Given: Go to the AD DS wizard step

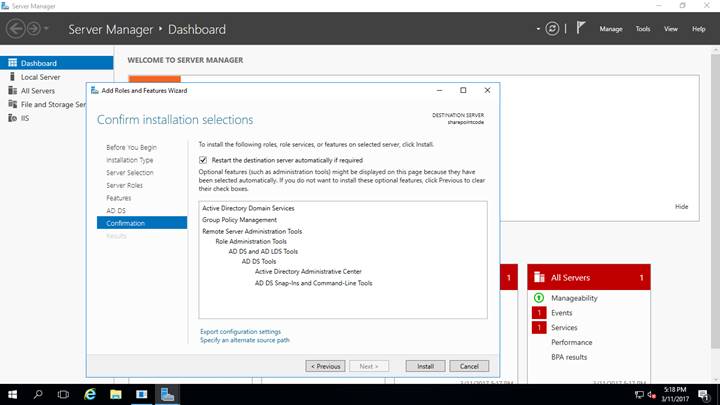Looking at the screenshot, I should point(116,210).
